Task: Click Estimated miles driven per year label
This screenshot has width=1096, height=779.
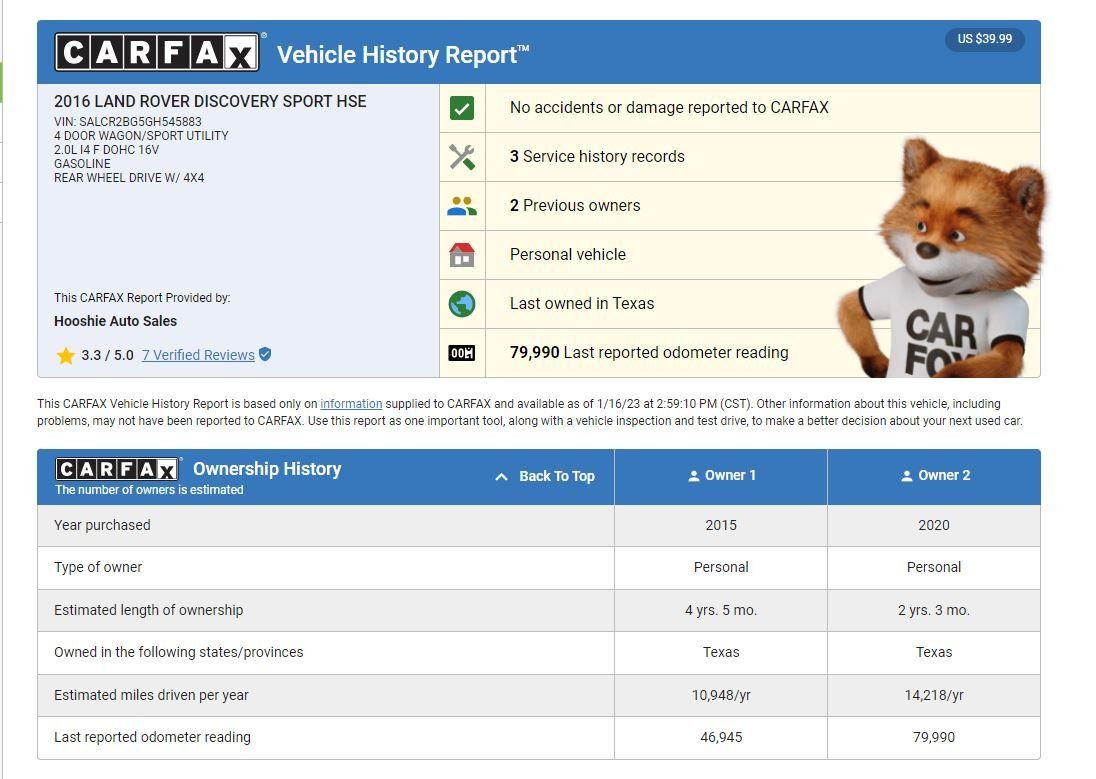Action: [x=151, y=695]
